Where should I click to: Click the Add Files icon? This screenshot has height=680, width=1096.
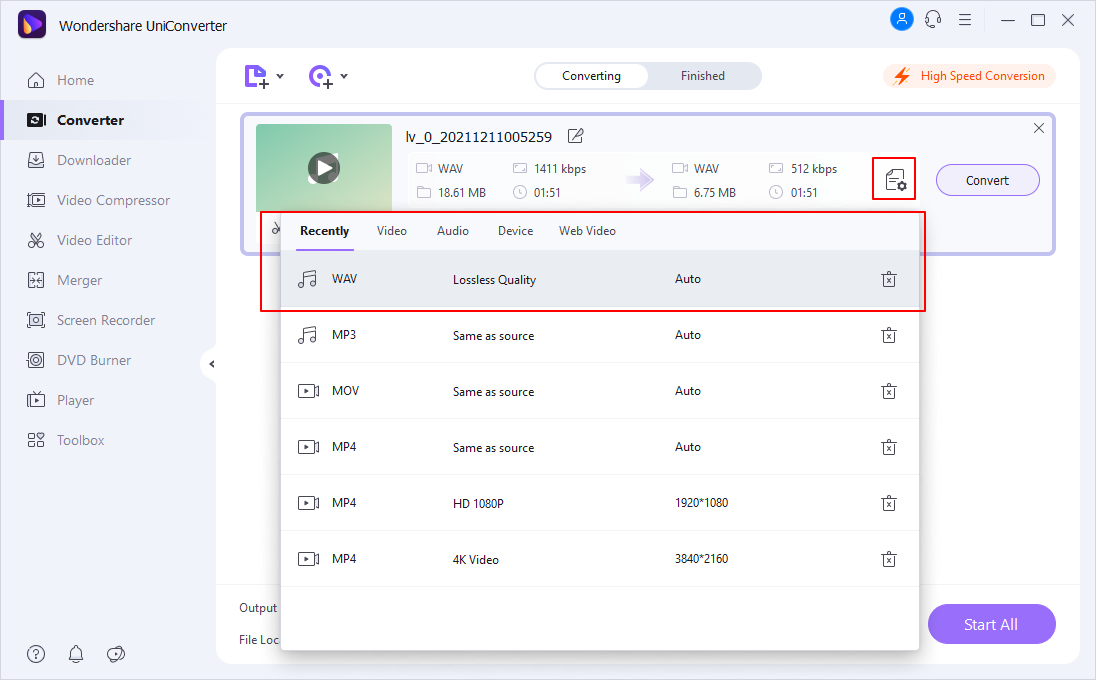click(x=256, y=76)
